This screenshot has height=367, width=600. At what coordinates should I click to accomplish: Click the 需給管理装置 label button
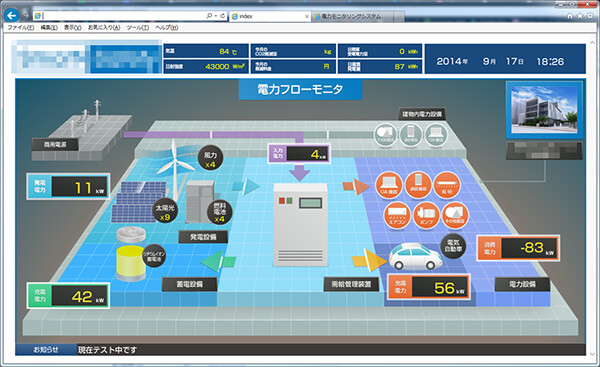point(351,284)
